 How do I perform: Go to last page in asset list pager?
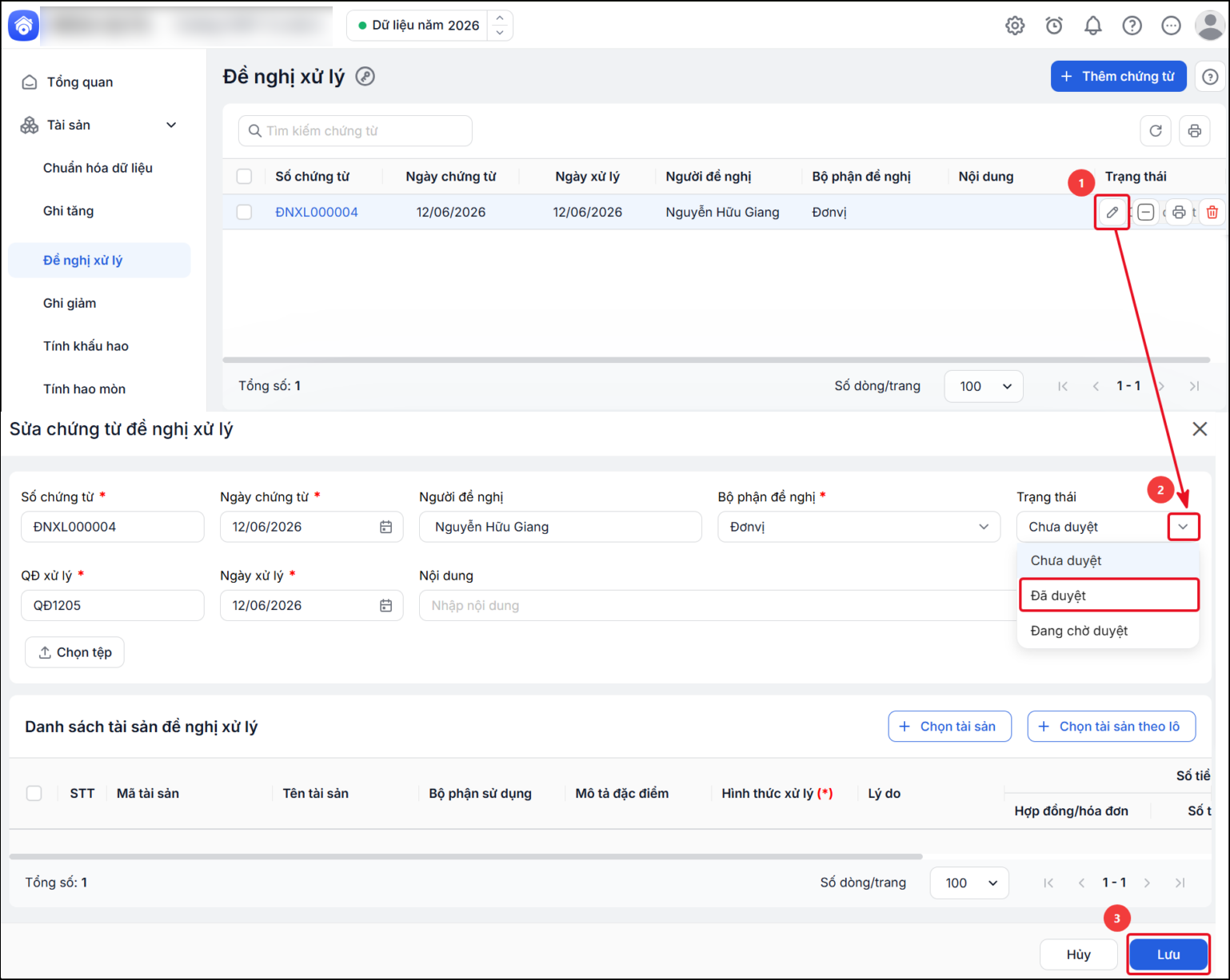click(x=1180, y=883)
